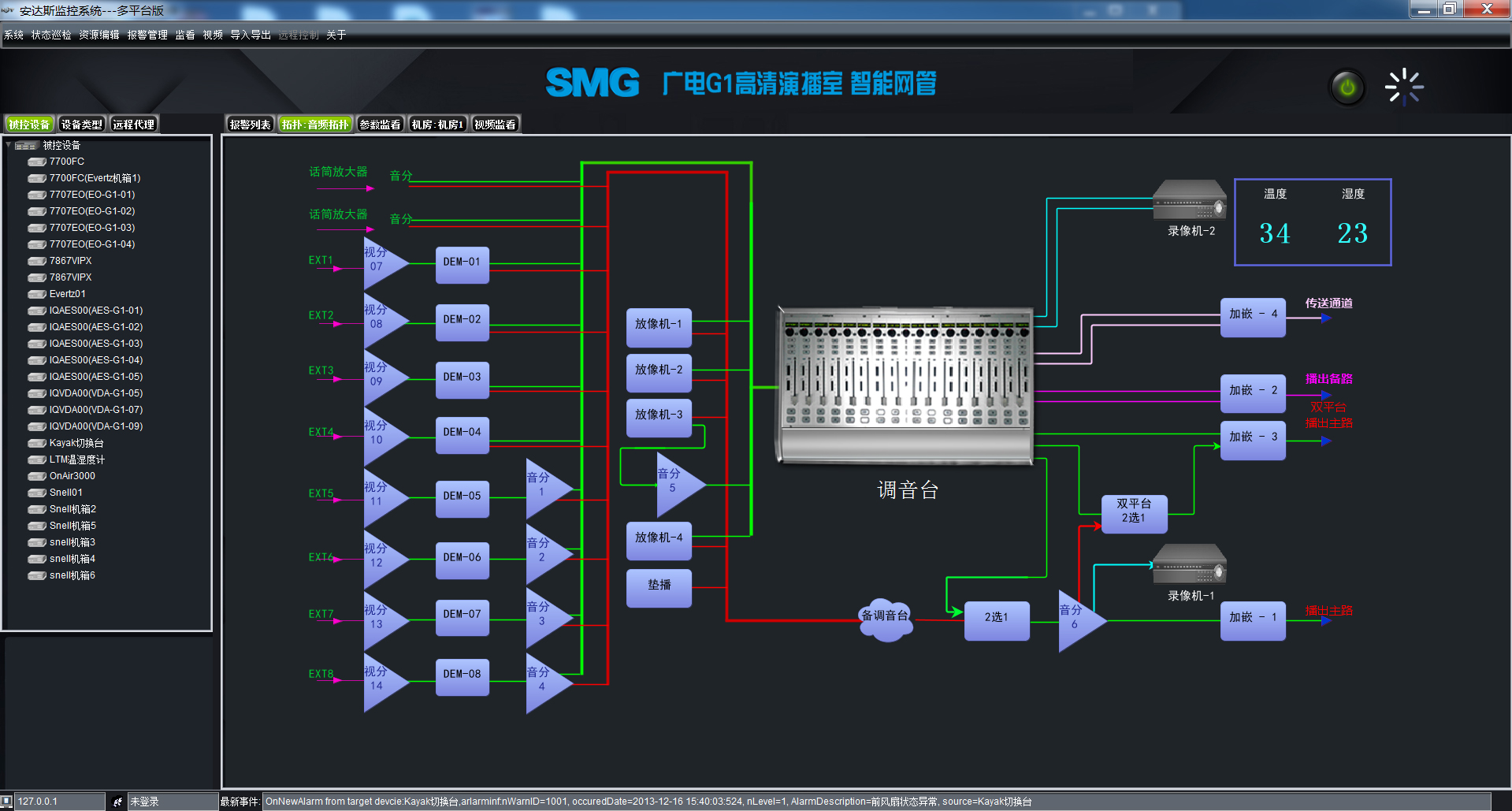Viewport: 1512px width, 811px height.
Task: Click the temperature value 34
Action: pos(1275,233)
